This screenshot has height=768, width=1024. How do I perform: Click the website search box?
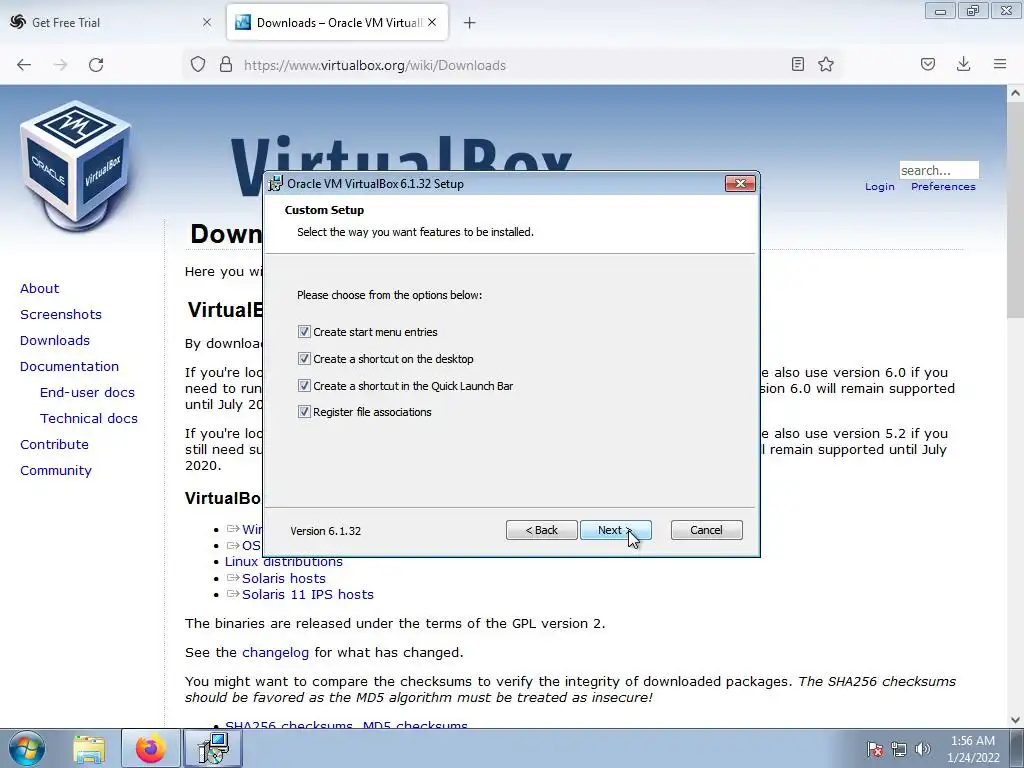pos(939,170)
